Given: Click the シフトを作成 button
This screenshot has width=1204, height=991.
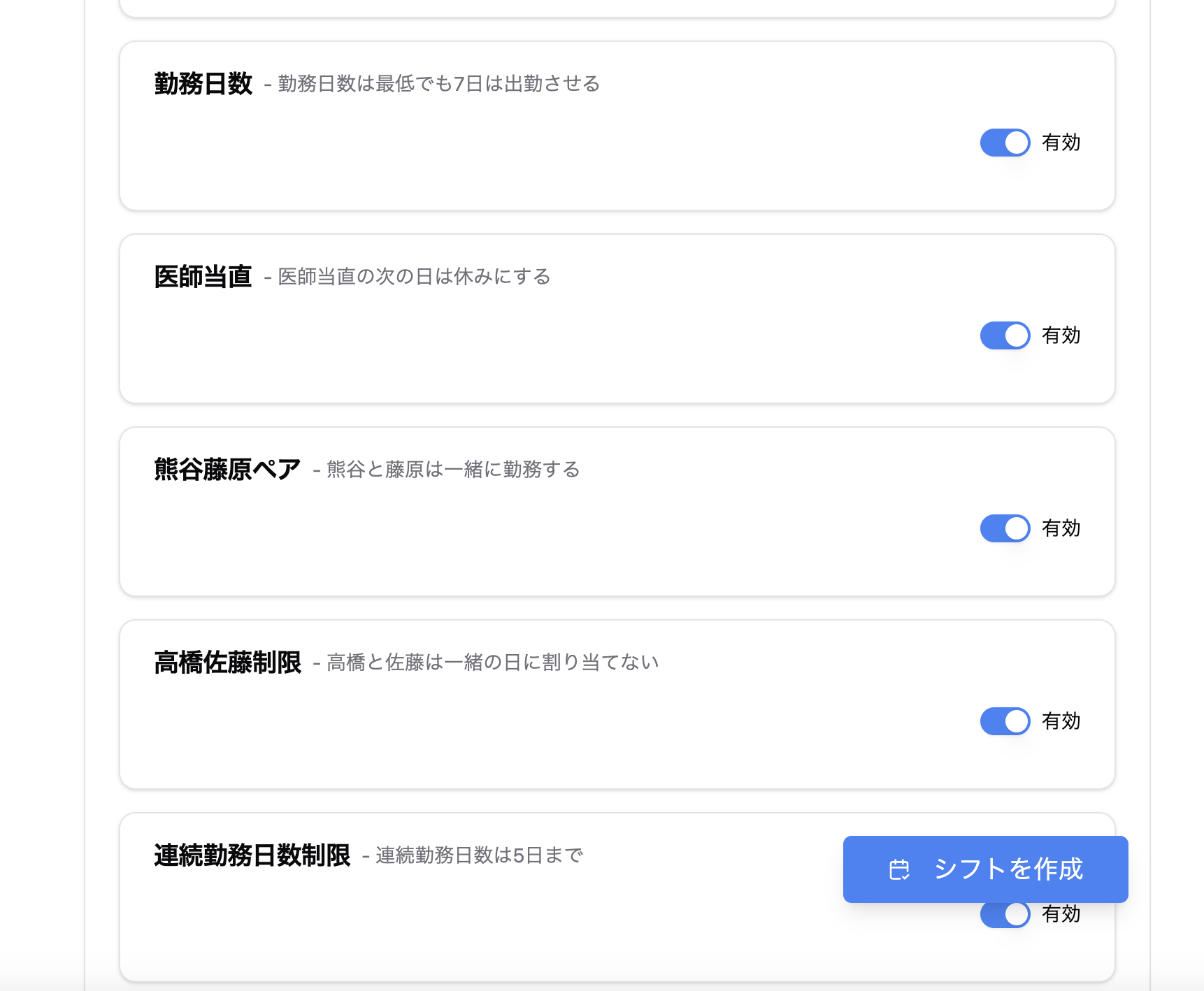Looking at the screenshot, I should tap(986, 869).
